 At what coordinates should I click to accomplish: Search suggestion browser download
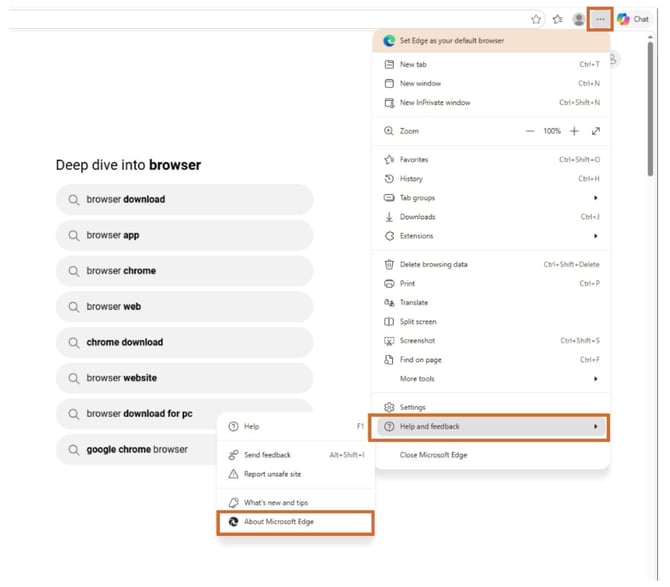(x=185, y=200)
